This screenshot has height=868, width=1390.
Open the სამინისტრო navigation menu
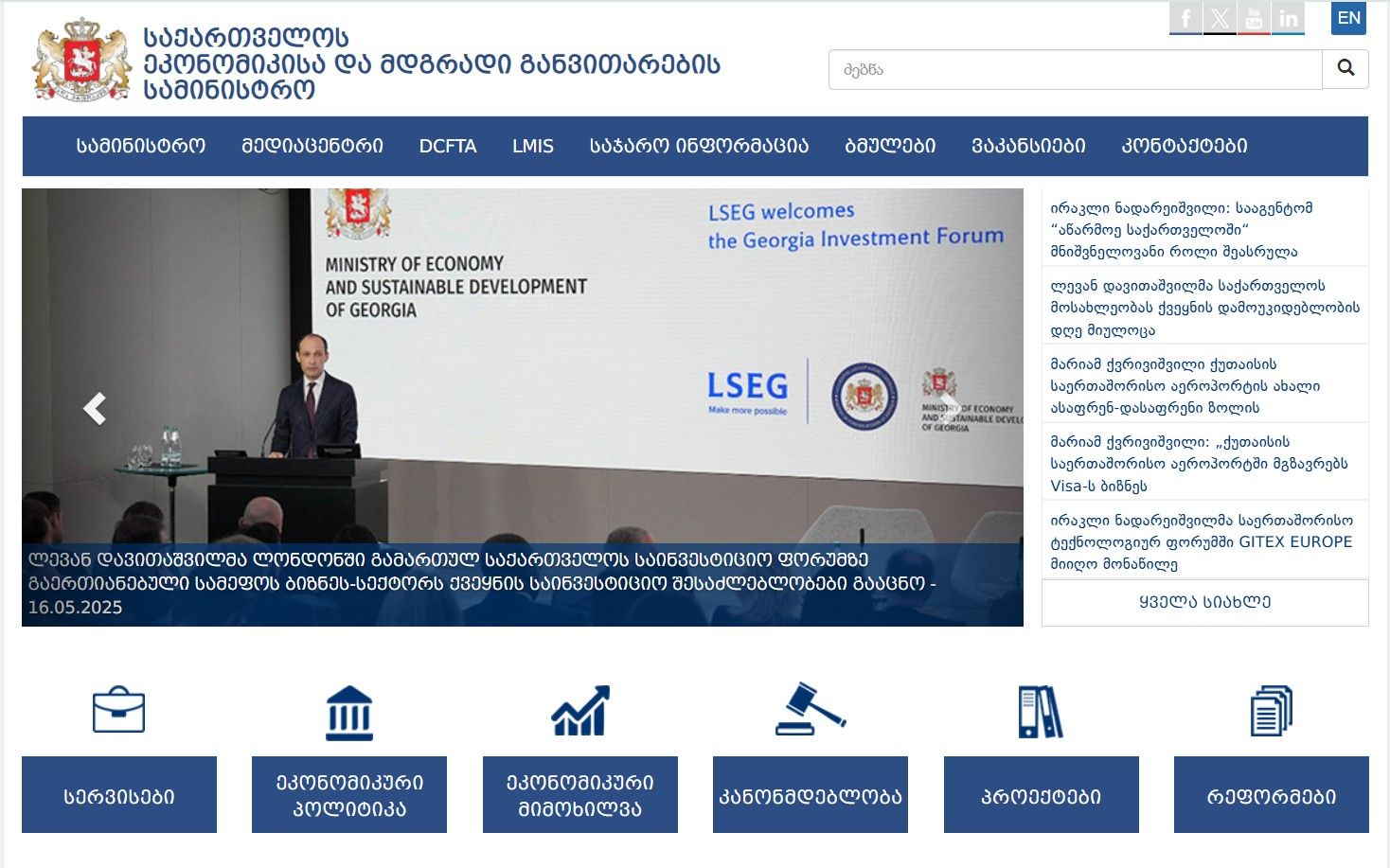coord(141,146)
